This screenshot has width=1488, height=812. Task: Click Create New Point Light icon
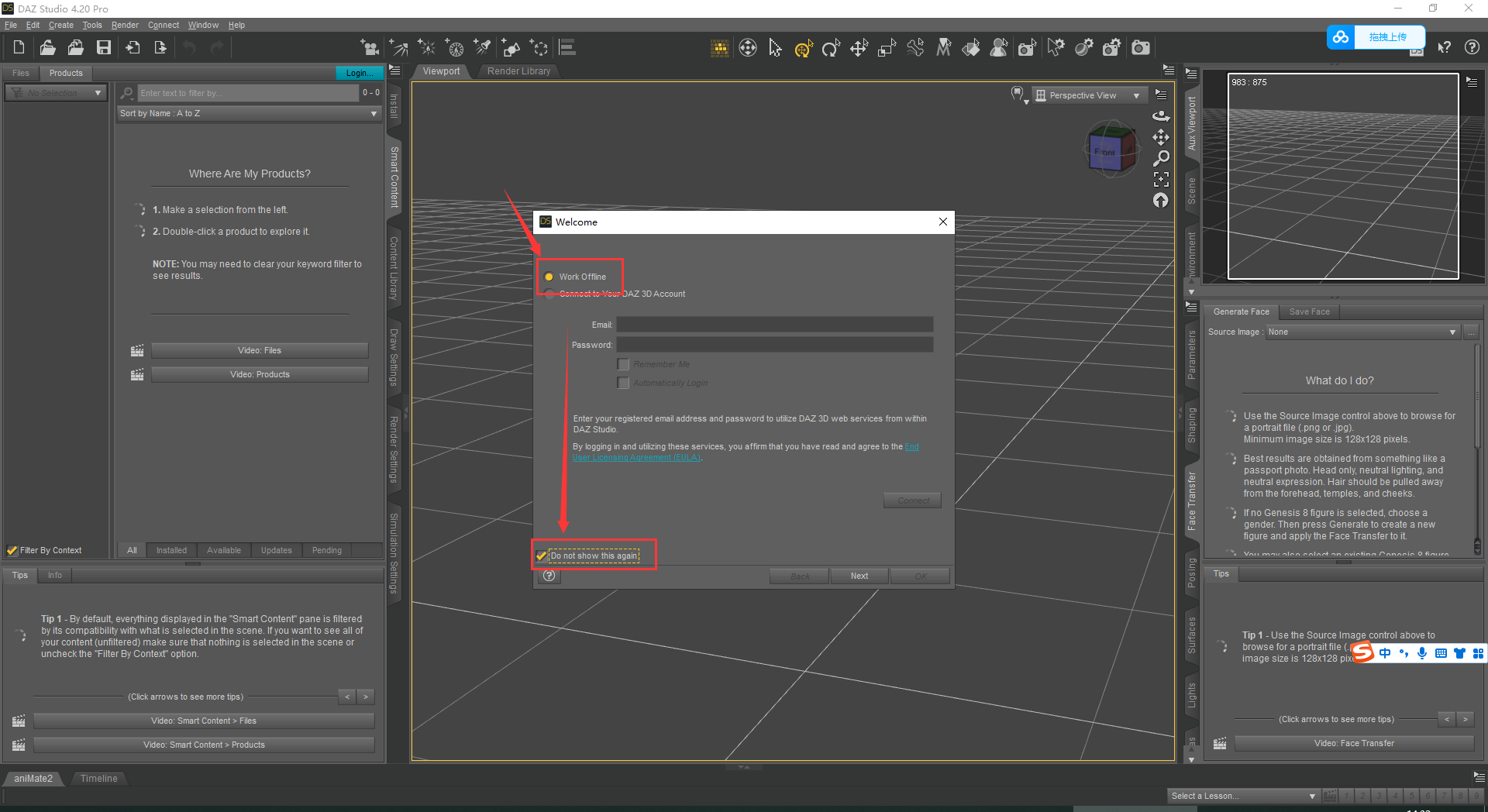pos(427,48)
